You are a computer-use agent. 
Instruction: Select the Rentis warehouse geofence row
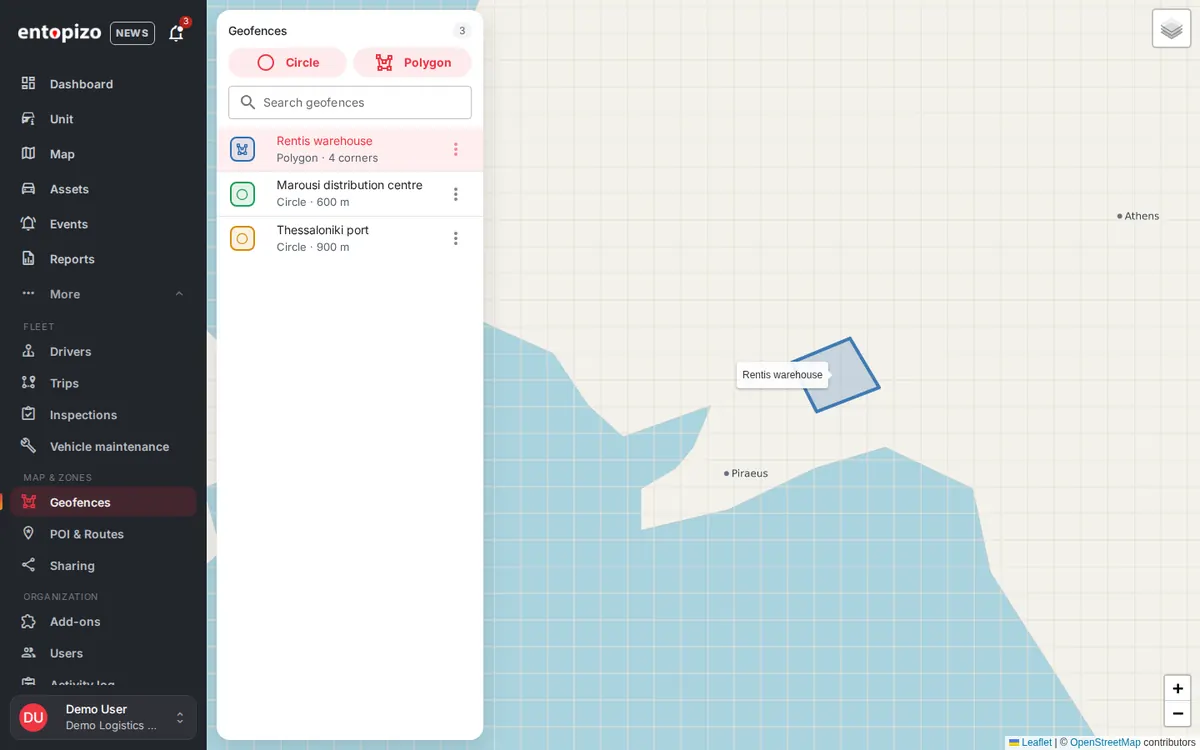coord(350,149)
